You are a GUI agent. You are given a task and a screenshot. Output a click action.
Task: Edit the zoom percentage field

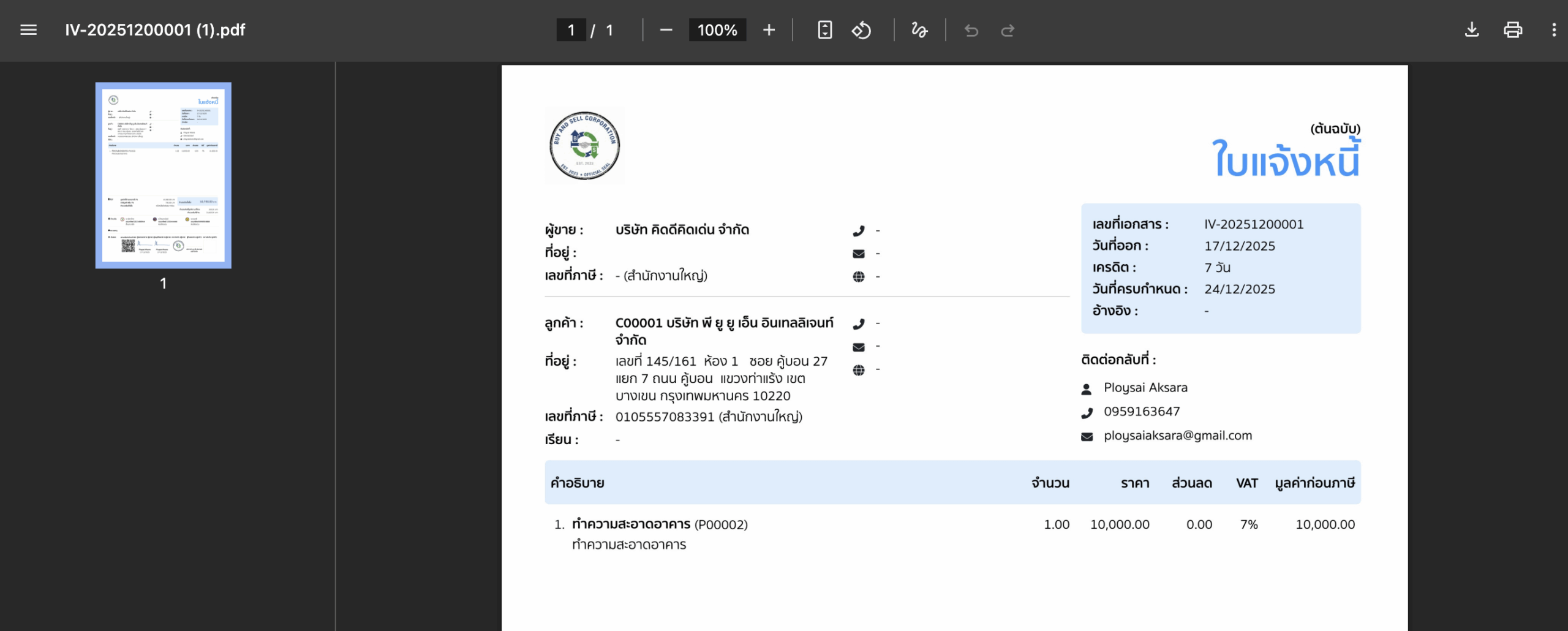pyautogui.click(x=717, y=29)
